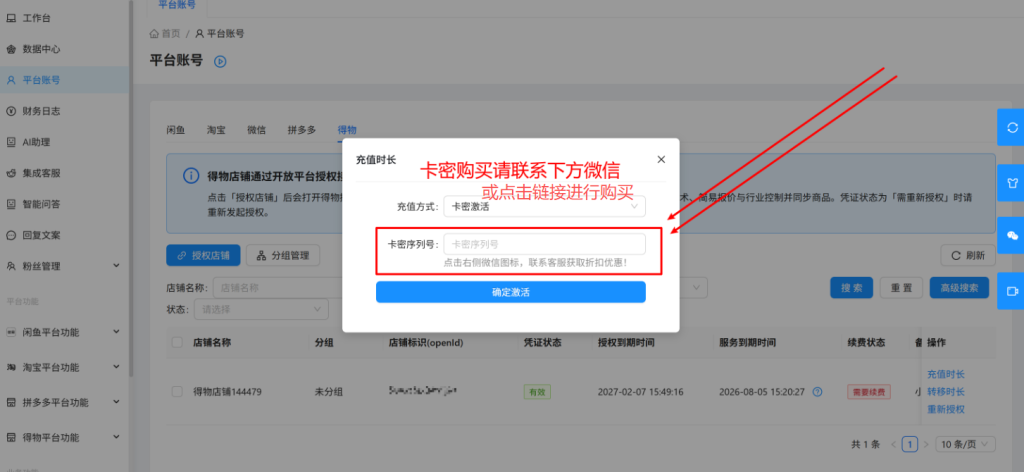Click the 确定激活 button
The image size is (1024, 472).
click(x=511, y=292)
